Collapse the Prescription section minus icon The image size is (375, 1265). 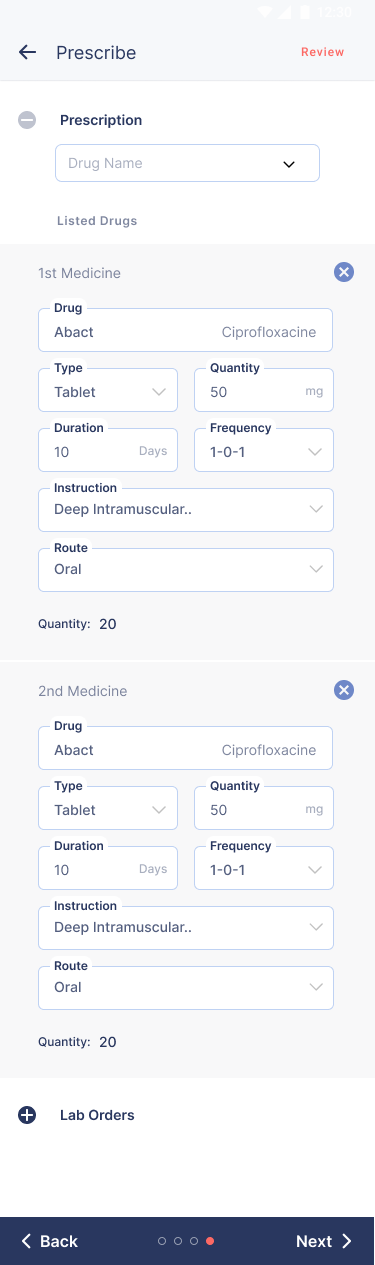click(27, 120)
